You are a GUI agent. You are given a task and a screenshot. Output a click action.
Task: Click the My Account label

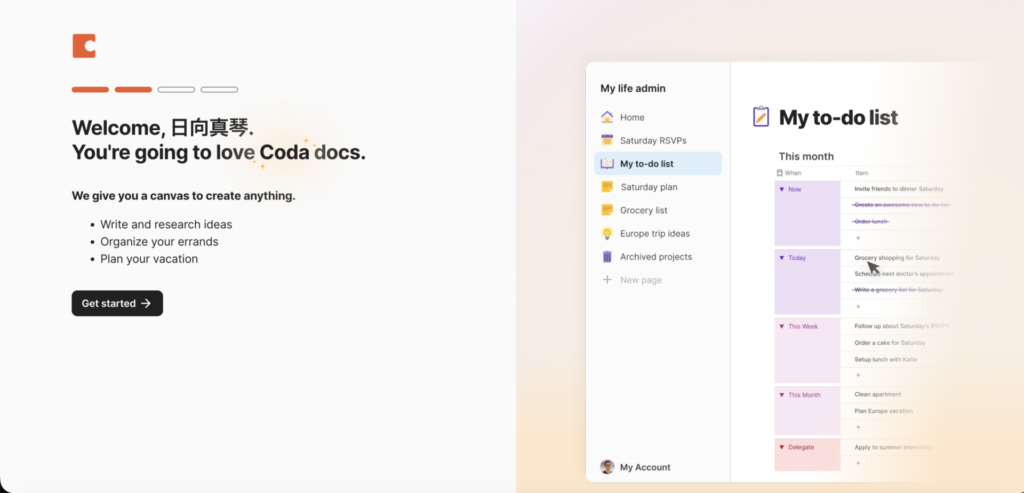(x=645, y=467)
